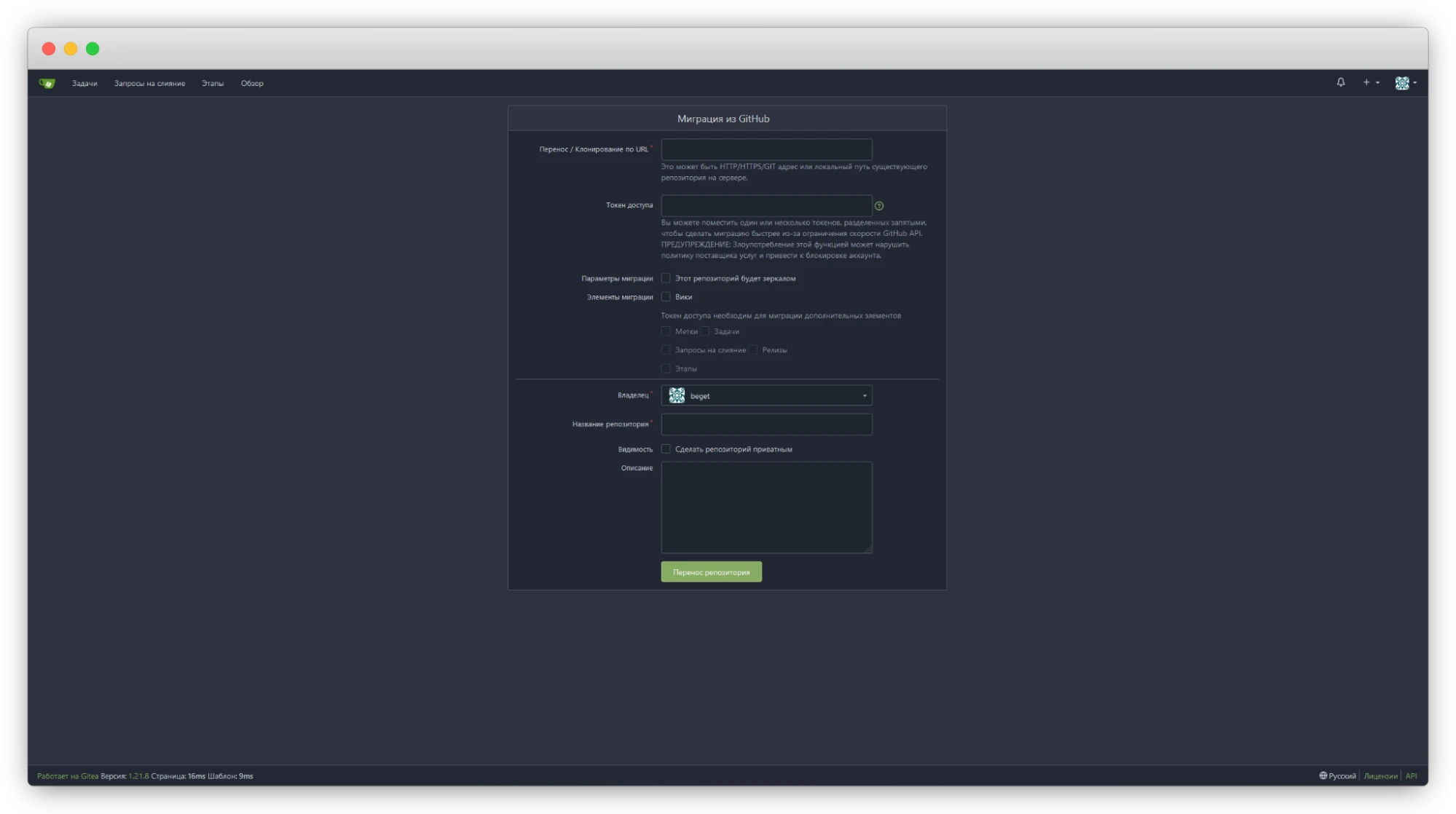Expand the dropdown arrow next to the plus icon
The image size is (1456, 814).
tap(1377, 82)
